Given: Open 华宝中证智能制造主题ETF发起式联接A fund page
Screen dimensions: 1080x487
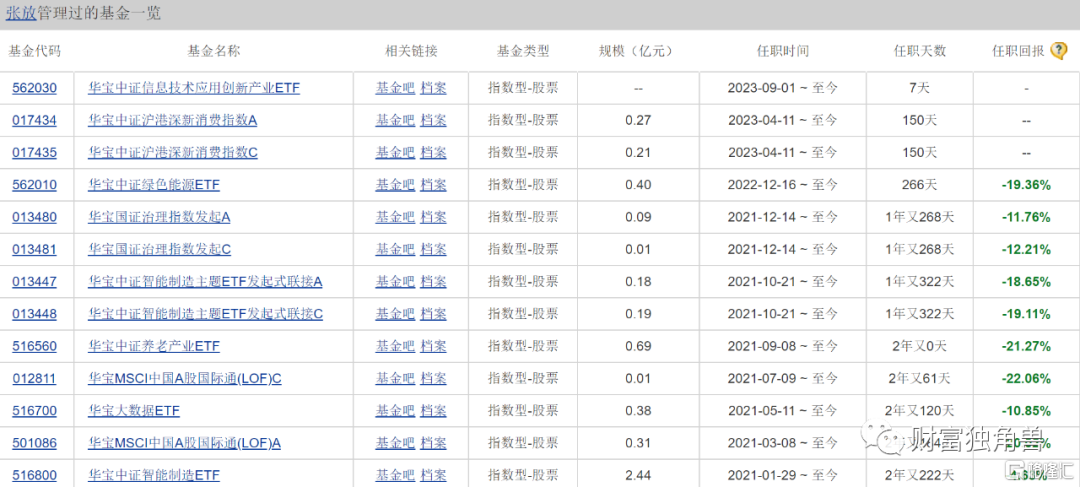Looking at the screenshot, I should [x=205, y=282].
